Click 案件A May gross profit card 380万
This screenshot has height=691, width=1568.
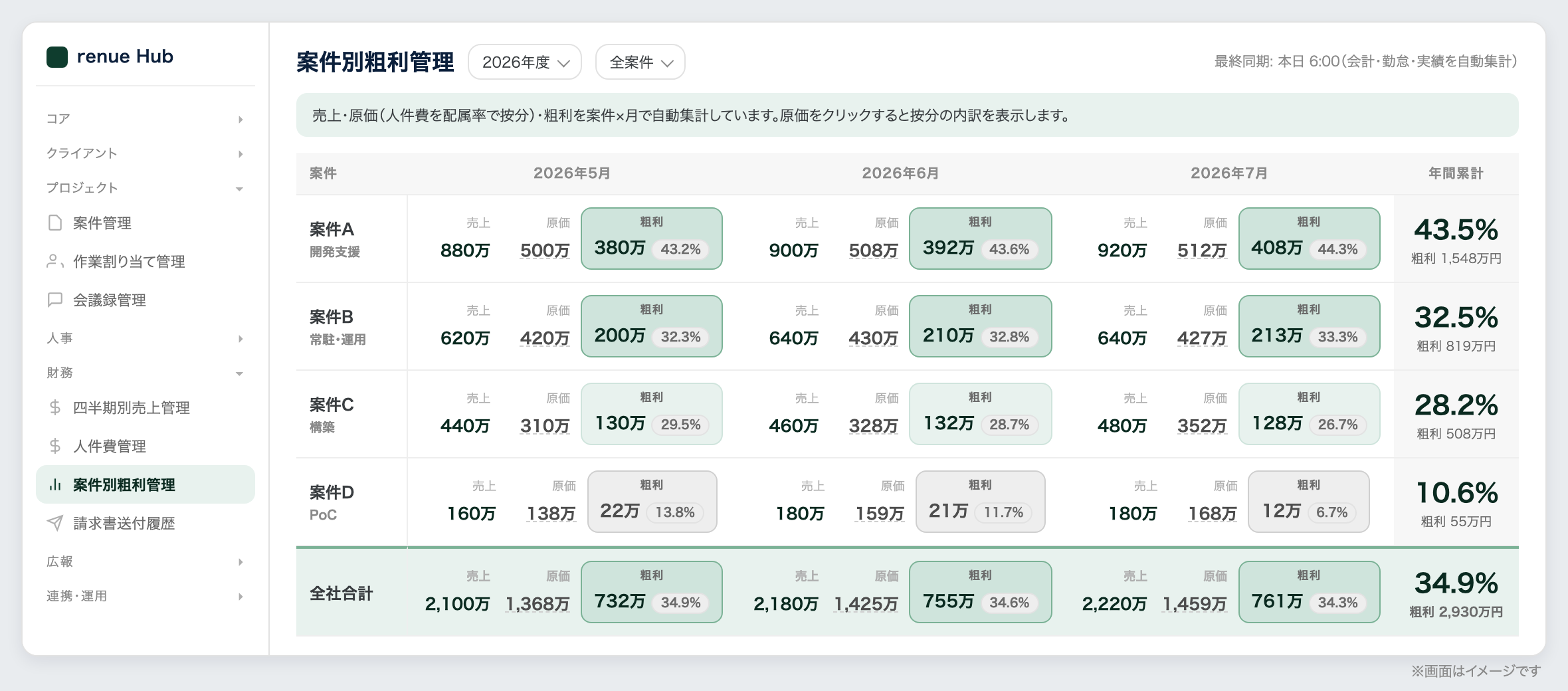click(x=652, y=239)
